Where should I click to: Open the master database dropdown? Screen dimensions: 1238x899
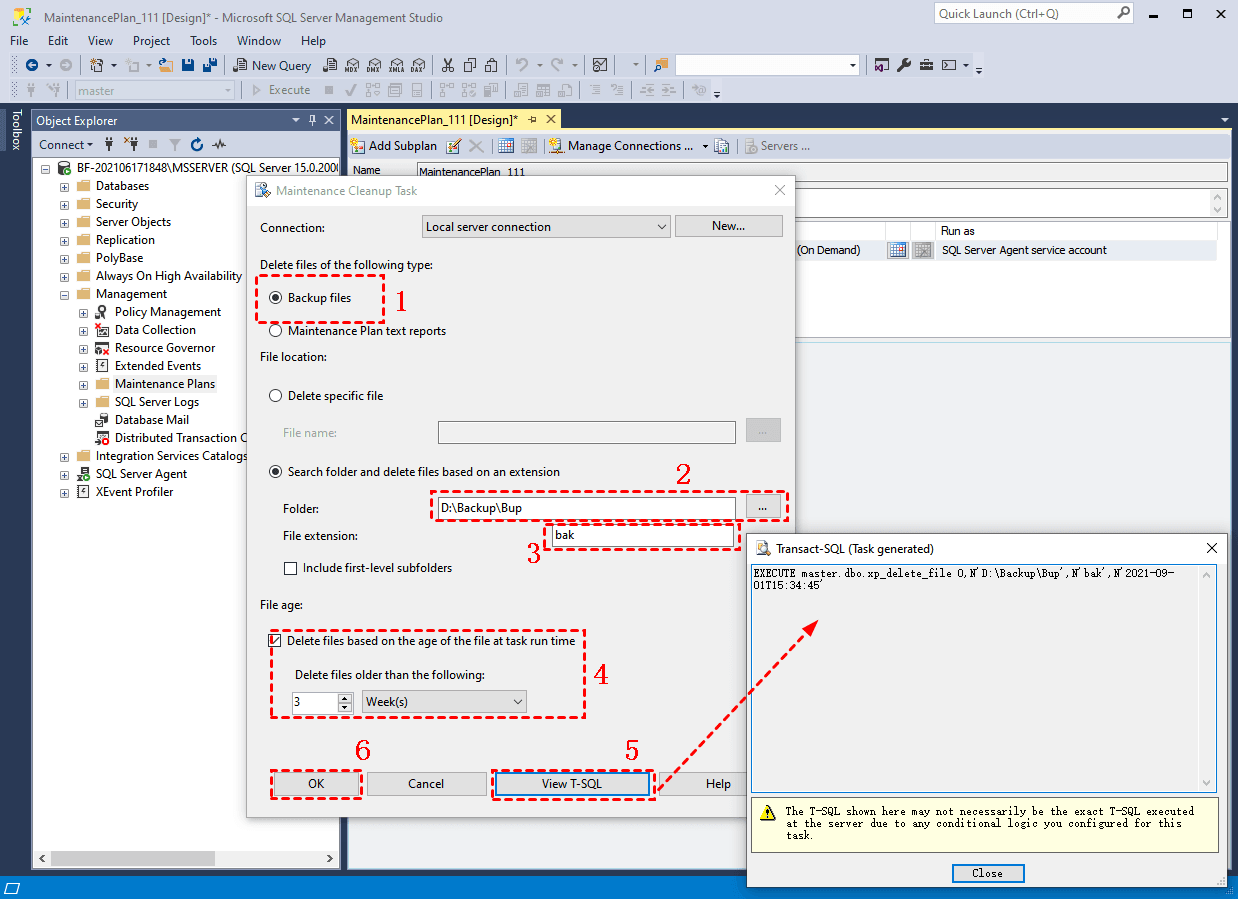click(155, 90)
